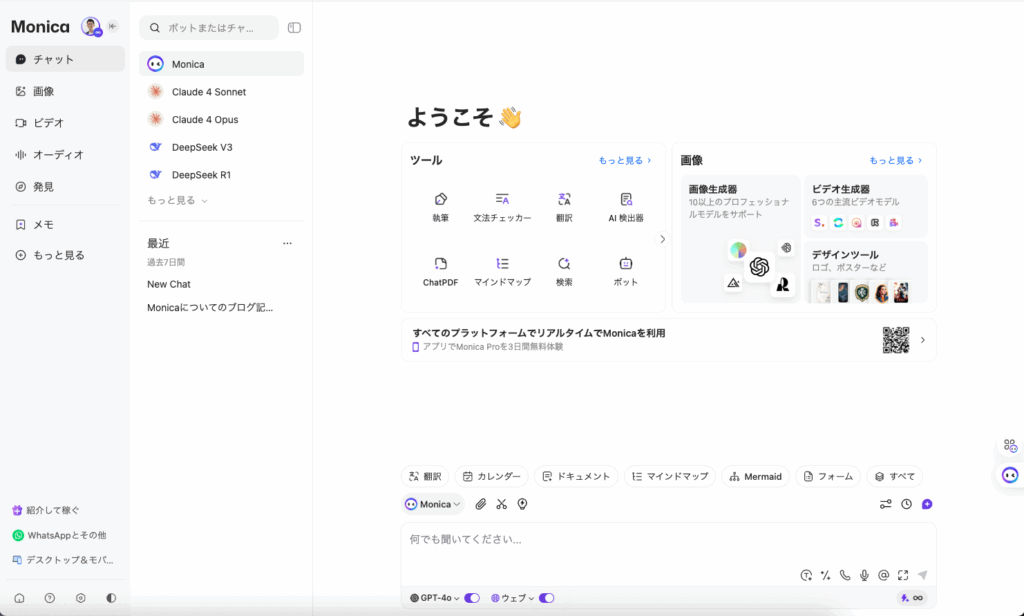Click もっと見る link in ツール panel
Viewport: 1024px width, 616px height.
(x=625, y=160)
